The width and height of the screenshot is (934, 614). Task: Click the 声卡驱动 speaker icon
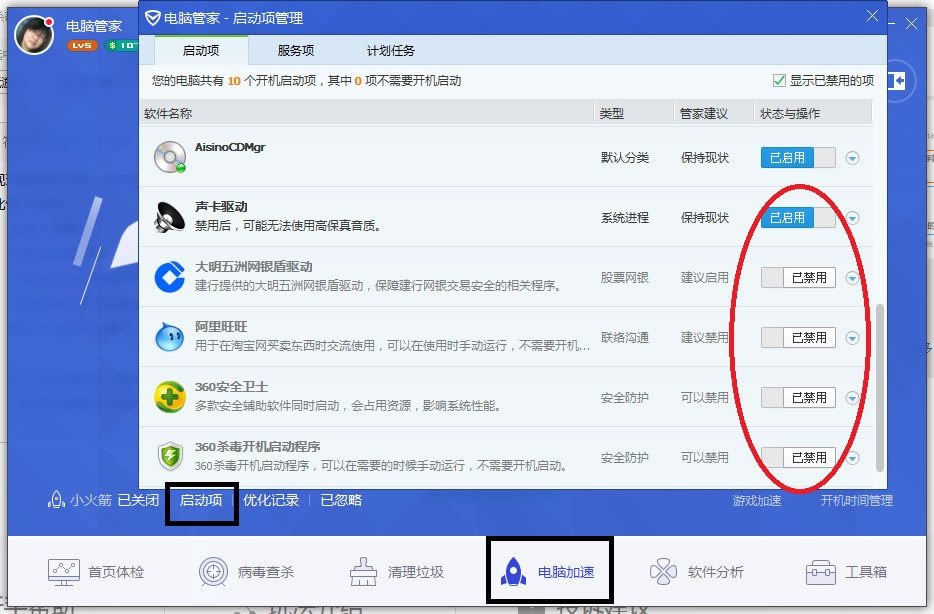pyautogui.click(x=170, y=217)
